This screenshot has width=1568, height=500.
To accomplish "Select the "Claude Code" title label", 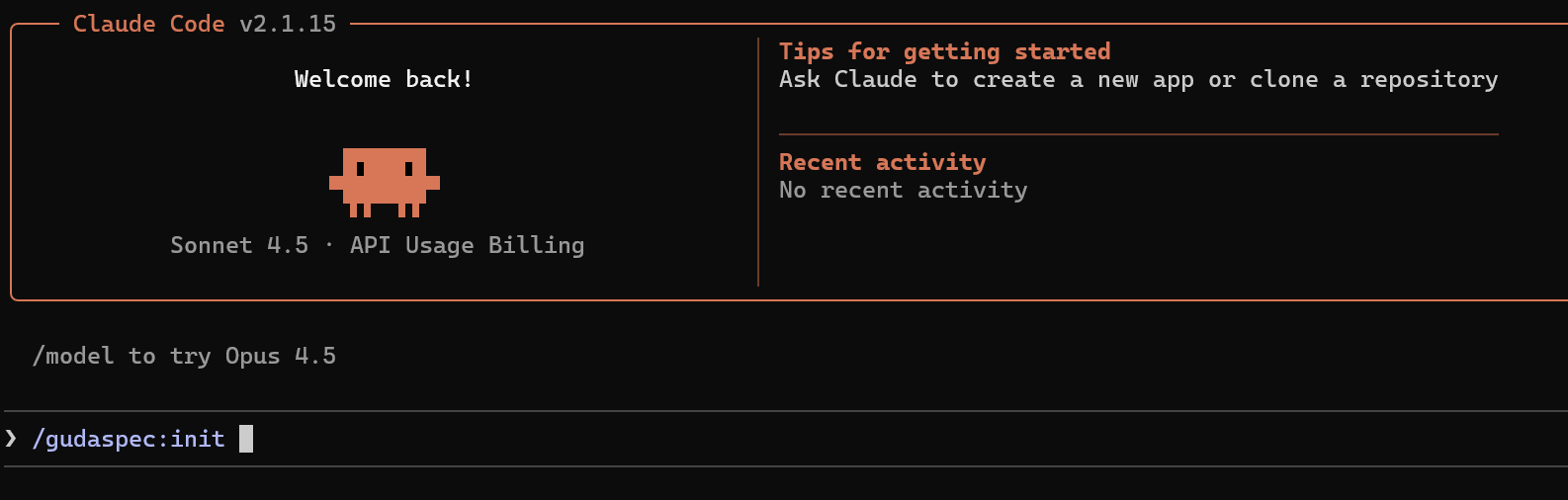I will [148, 24].
